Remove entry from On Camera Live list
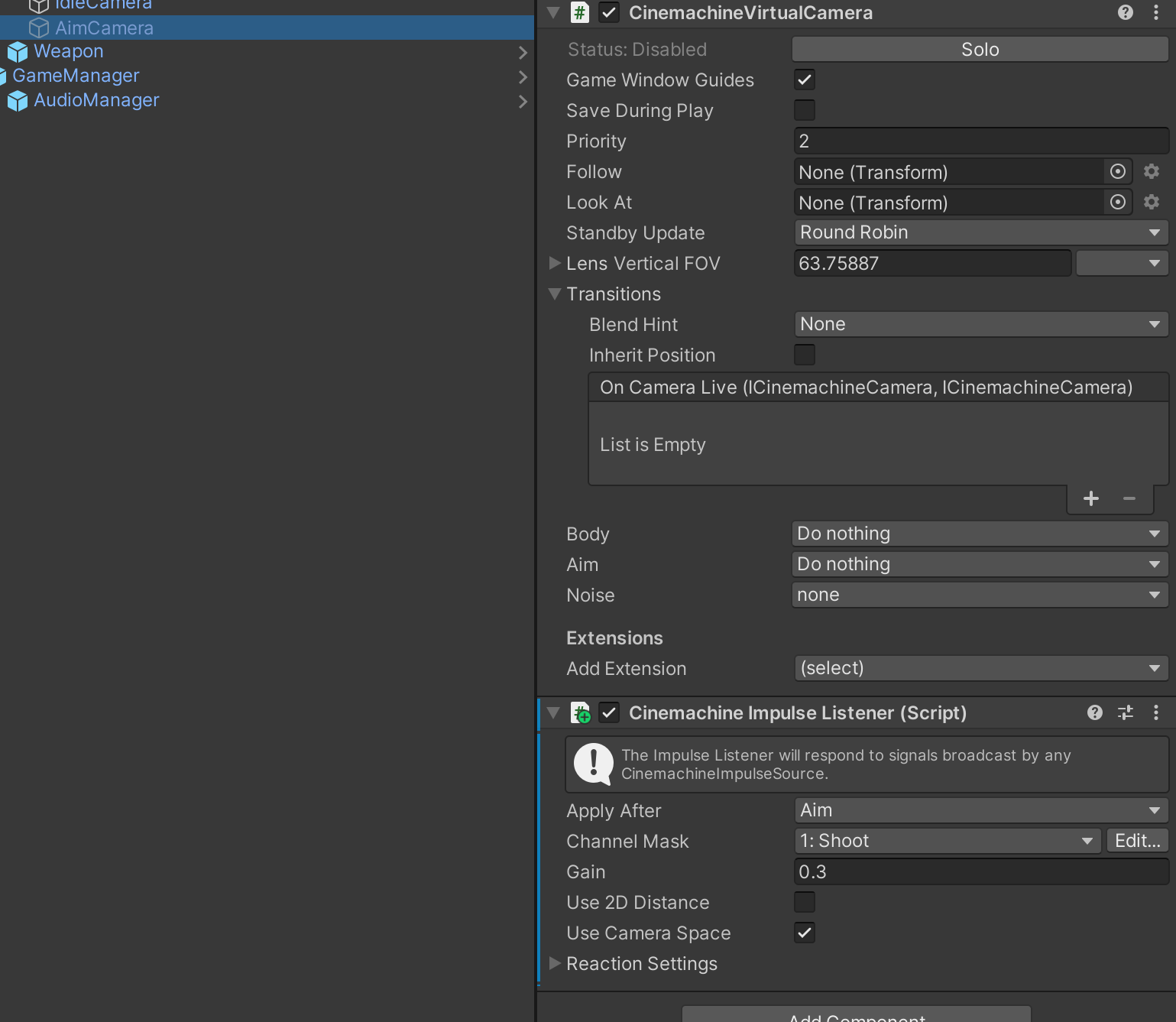Image resolution: width=1176 pixels, height=1022 pixels. point(1129,498)
